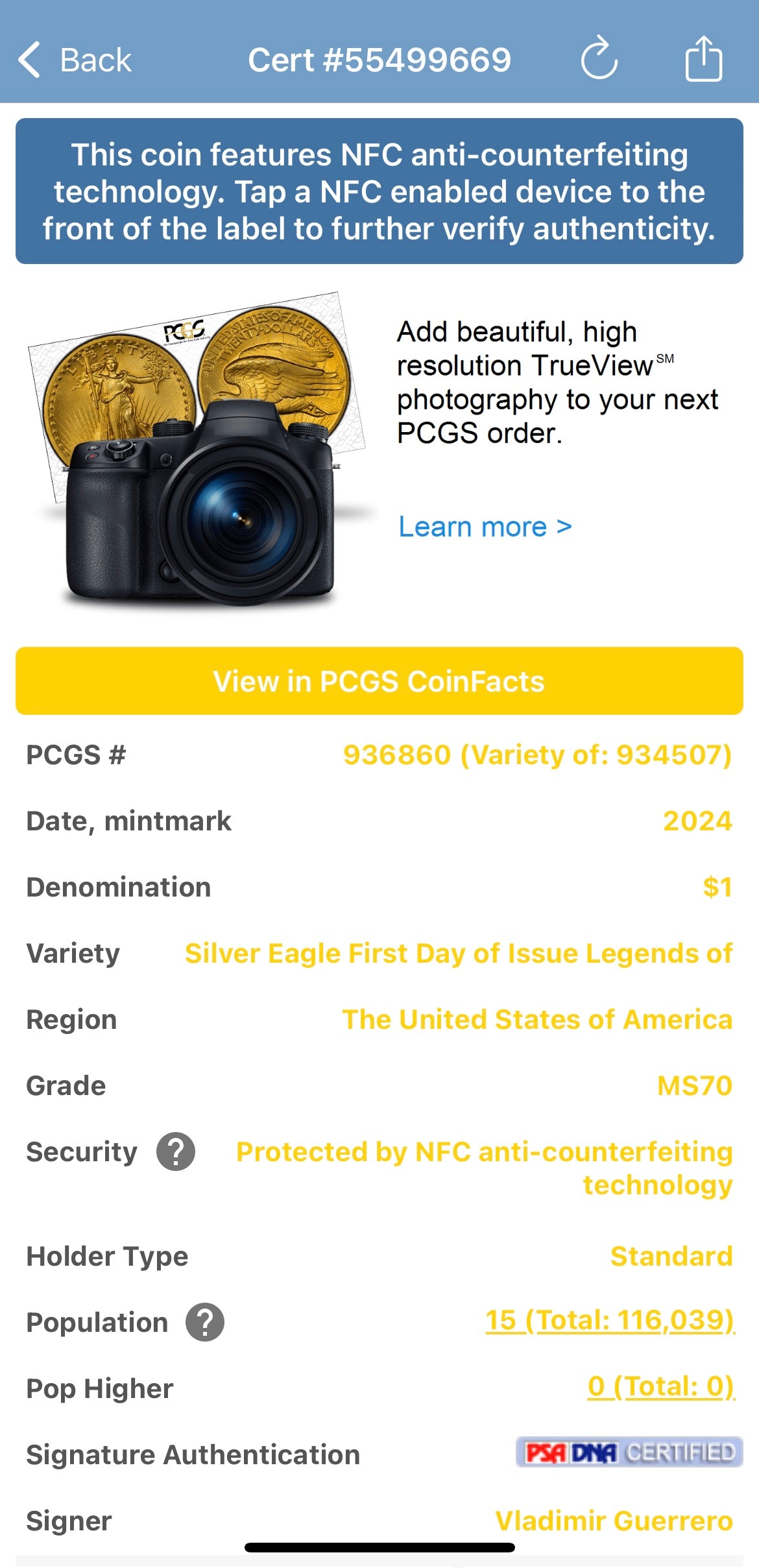Tap the PSA DNA Certified badge
This screenshot has width=759, height=1568.
click(x=629, y=1452)
